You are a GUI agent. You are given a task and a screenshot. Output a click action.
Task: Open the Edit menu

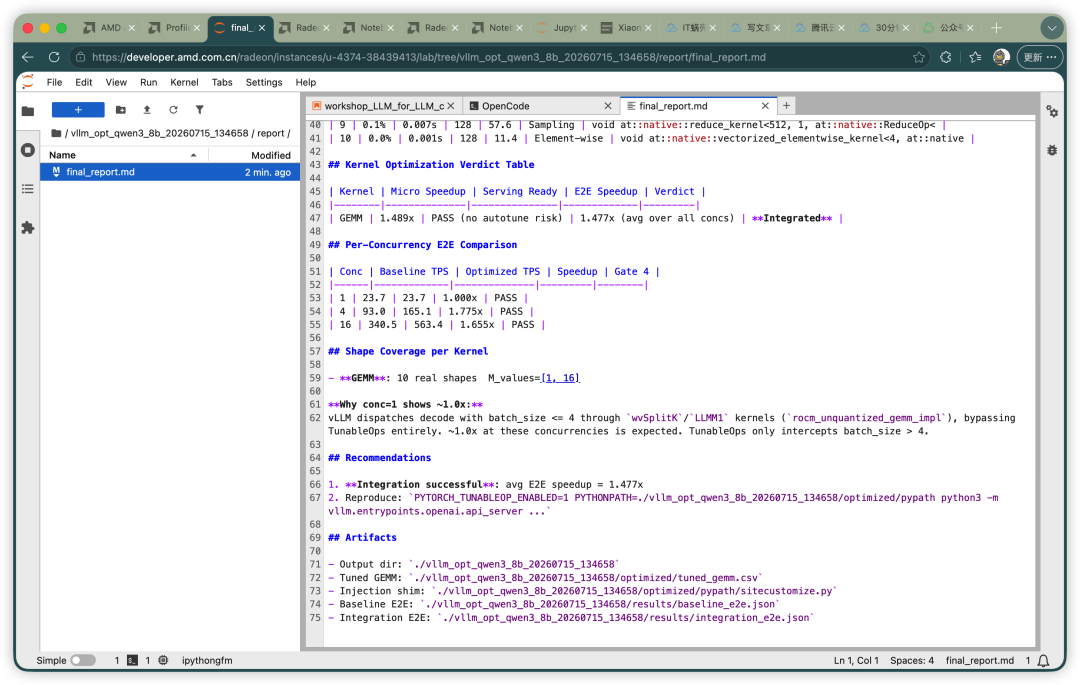pos(84,82)
